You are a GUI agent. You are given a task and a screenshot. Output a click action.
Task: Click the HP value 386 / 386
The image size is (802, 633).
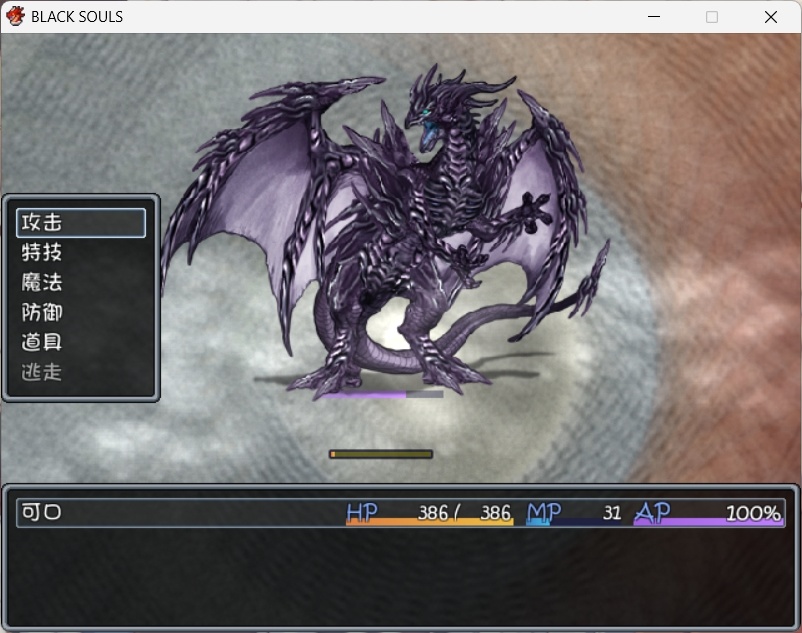464,512
